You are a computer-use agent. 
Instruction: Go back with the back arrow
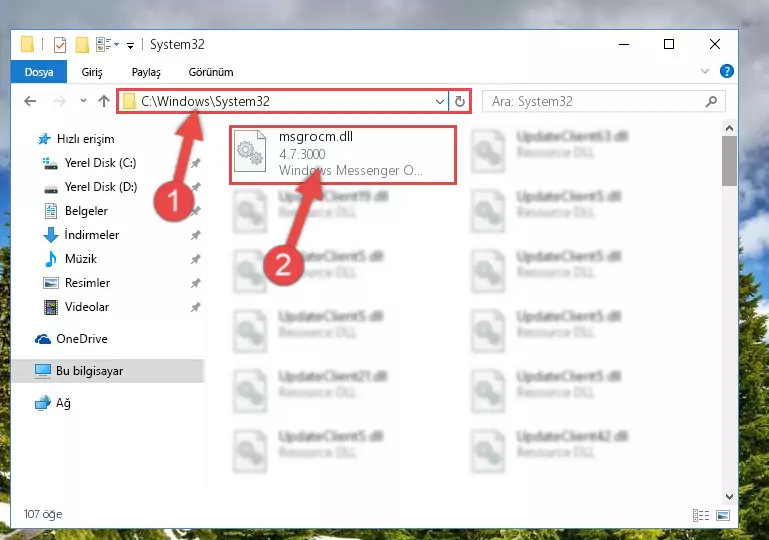coord(30,101)
